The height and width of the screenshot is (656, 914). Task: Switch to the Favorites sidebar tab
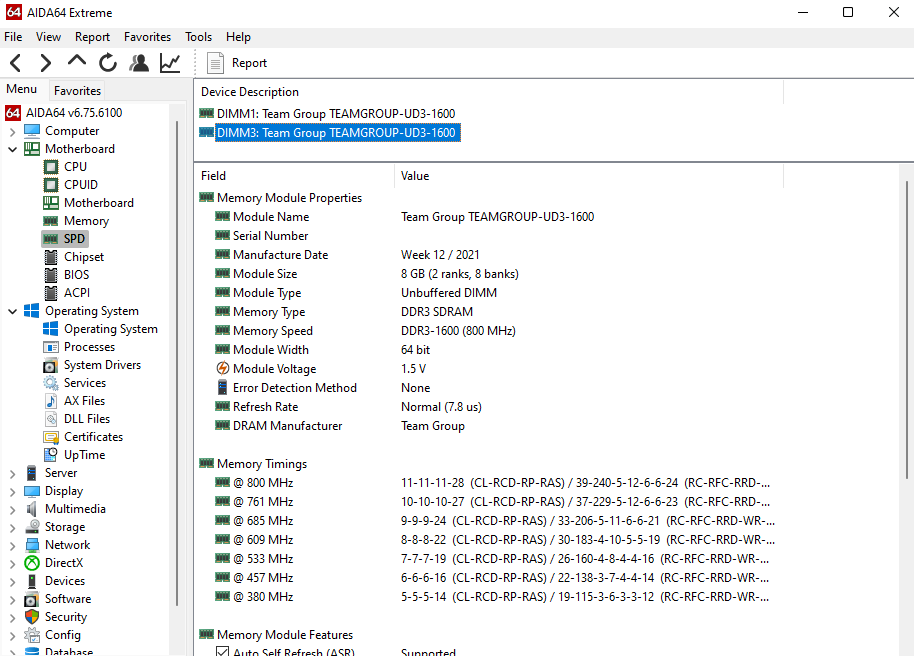pos(77,90)
